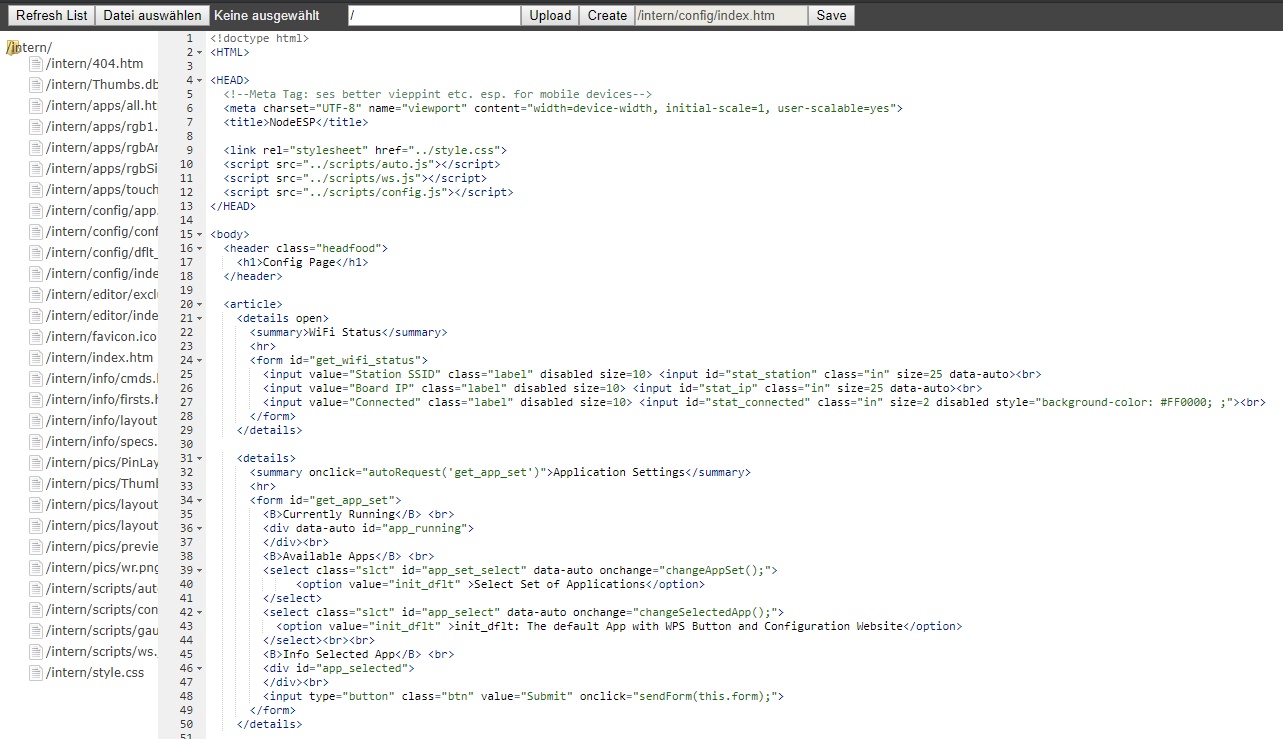Click the script line with ../scripts/ws.js

(355, 178)
